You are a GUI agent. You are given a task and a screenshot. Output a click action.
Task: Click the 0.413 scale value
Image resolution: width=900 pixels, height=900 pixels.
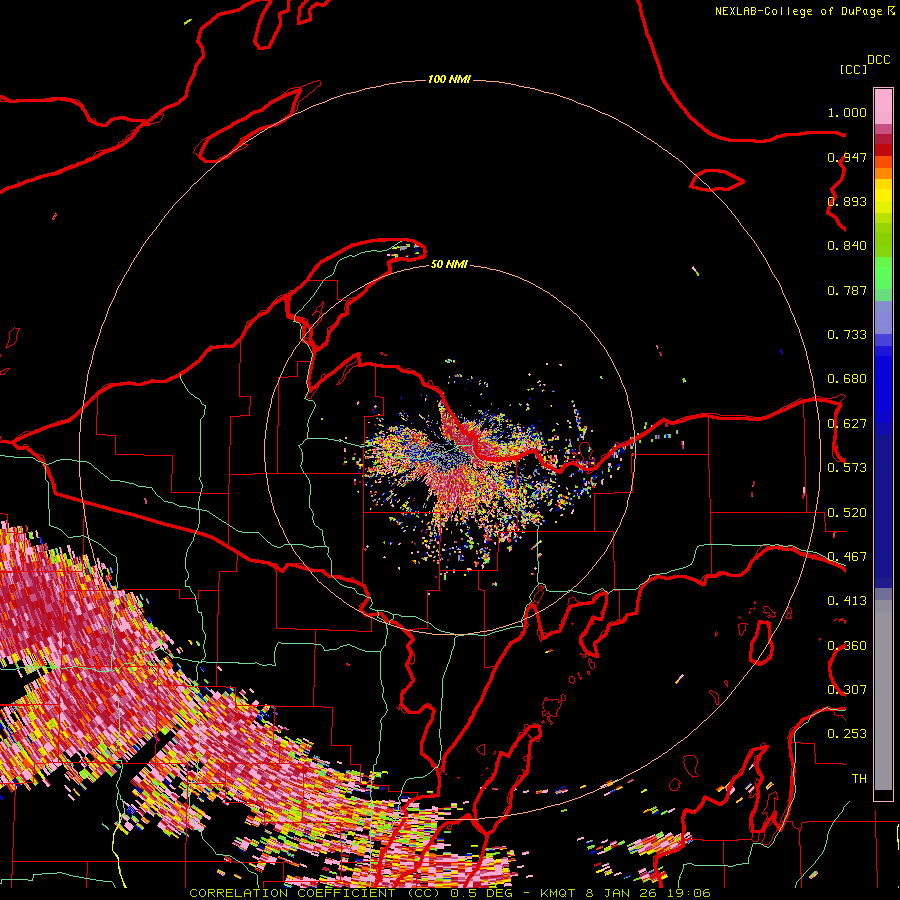(847, 601)
